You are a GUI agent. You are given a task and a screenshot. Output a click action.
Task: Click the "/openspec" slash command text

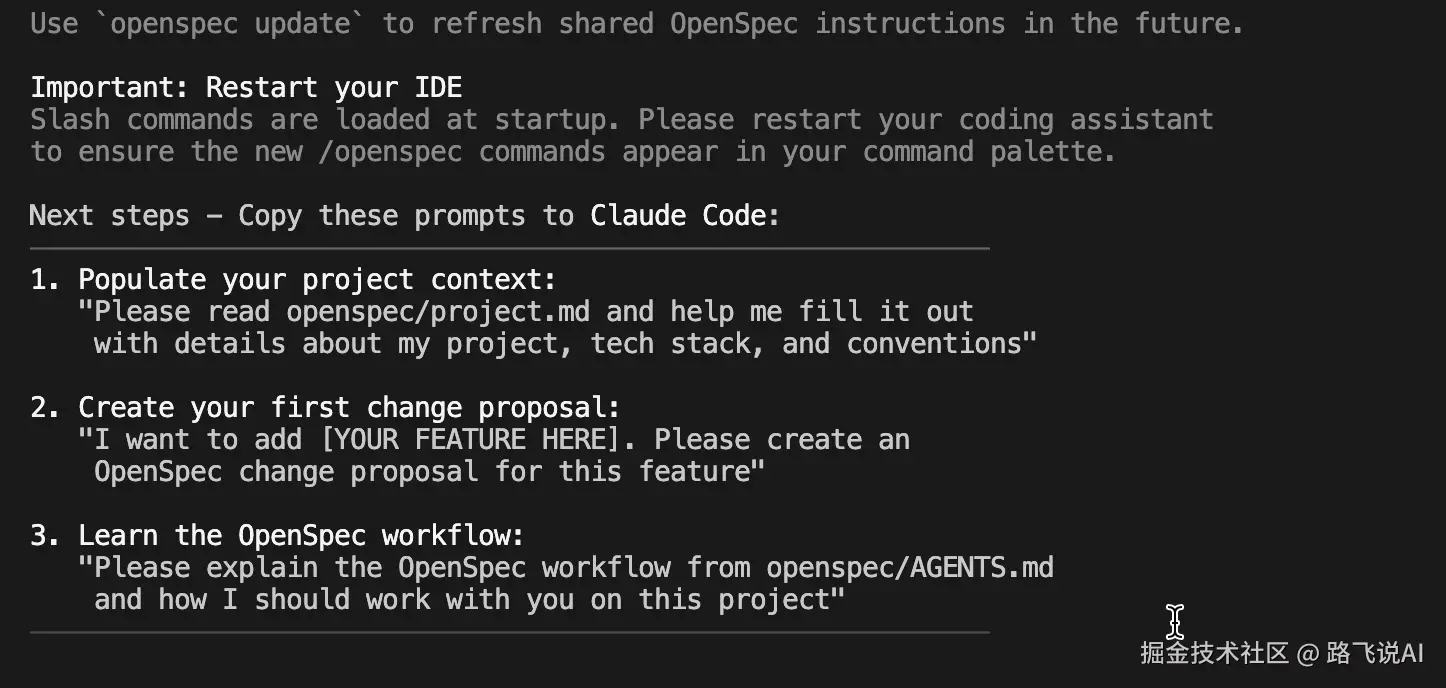click(398, 152)
